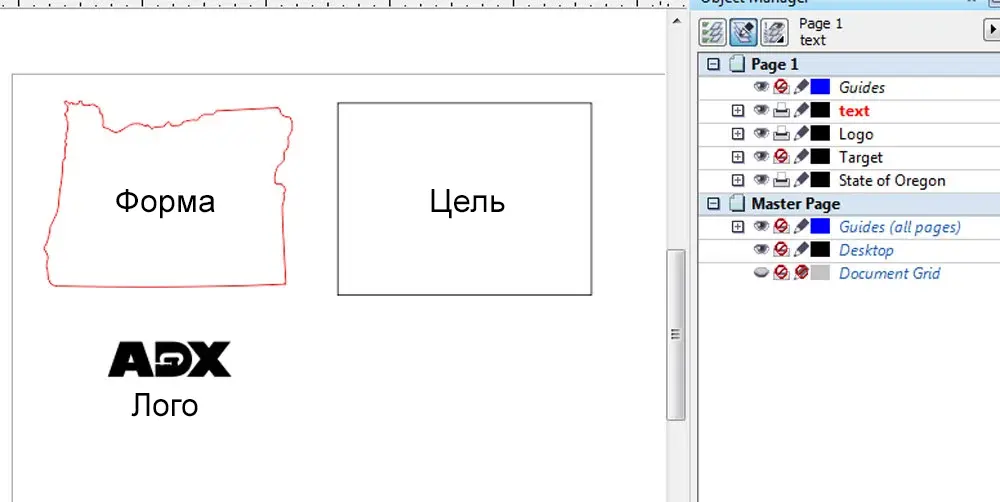The width and height of the screenshot is (1000, 502).
Task: Expand the Target layer node
Action: [738, 158]
